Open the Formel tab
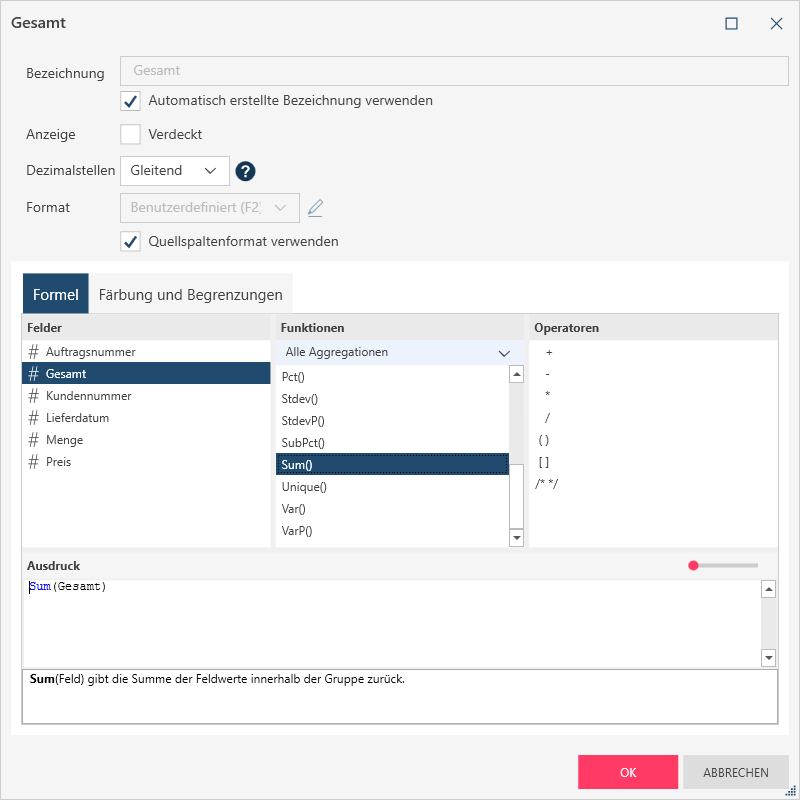The image size is (800, 800). (55, 295)
